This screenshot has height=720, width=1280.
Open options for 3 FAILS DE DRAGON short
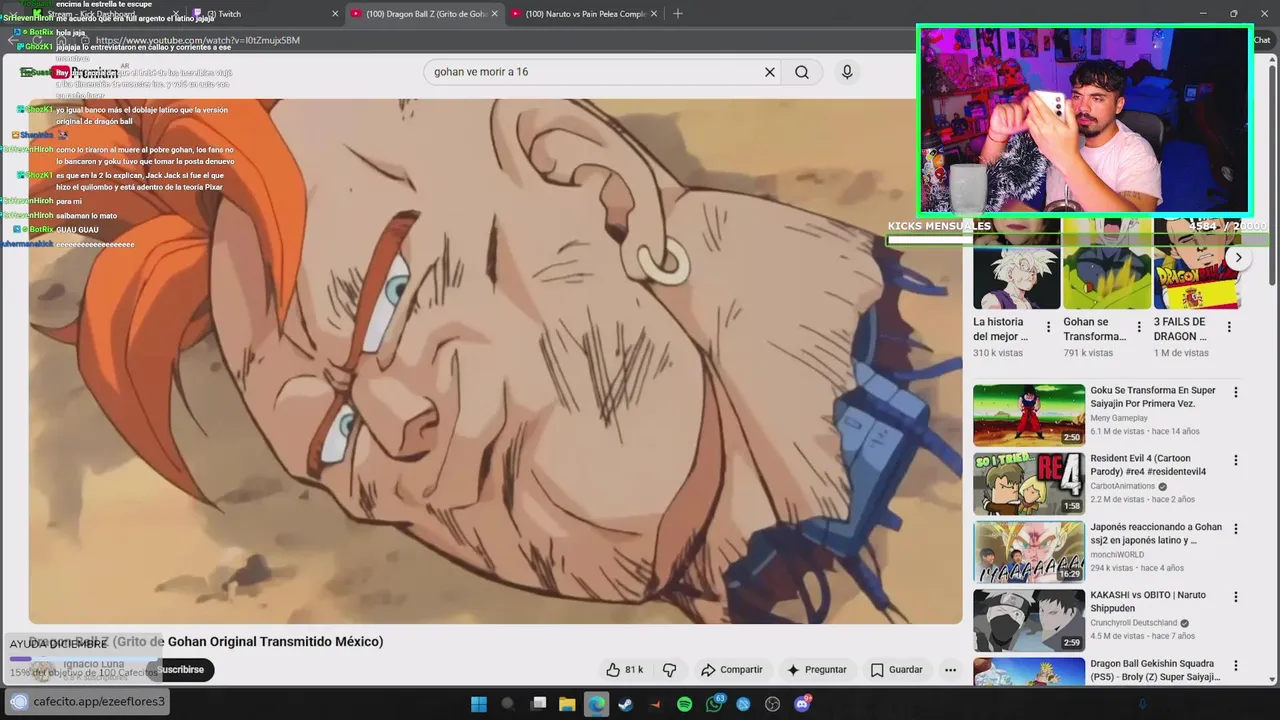point(1229,327)
